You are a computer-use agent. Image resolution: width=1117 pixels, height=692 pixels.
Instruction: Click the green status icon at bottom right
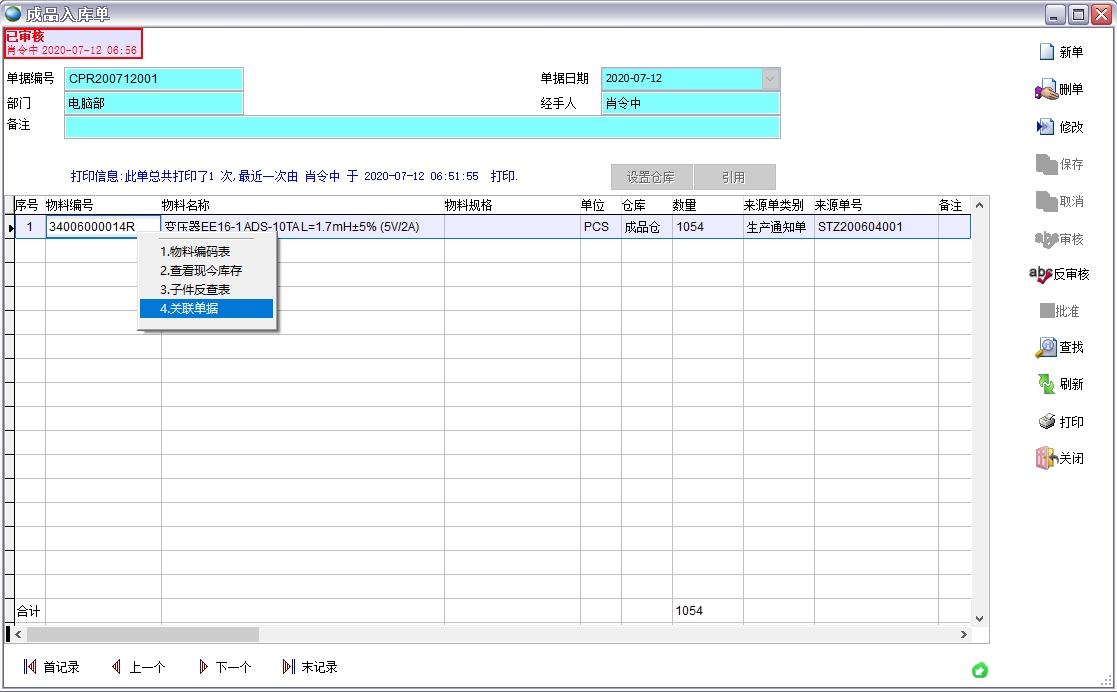tap(980, 669)
